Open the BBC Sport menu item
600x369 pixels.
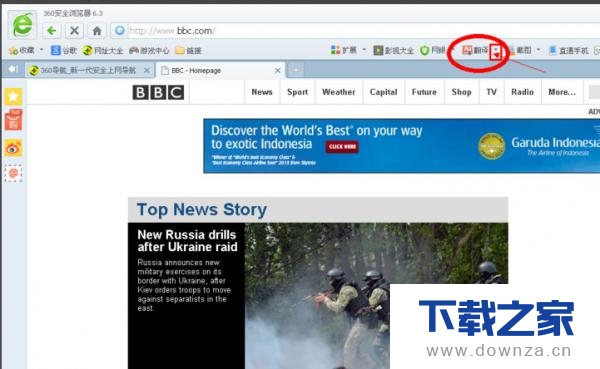(x=298, y=92)
